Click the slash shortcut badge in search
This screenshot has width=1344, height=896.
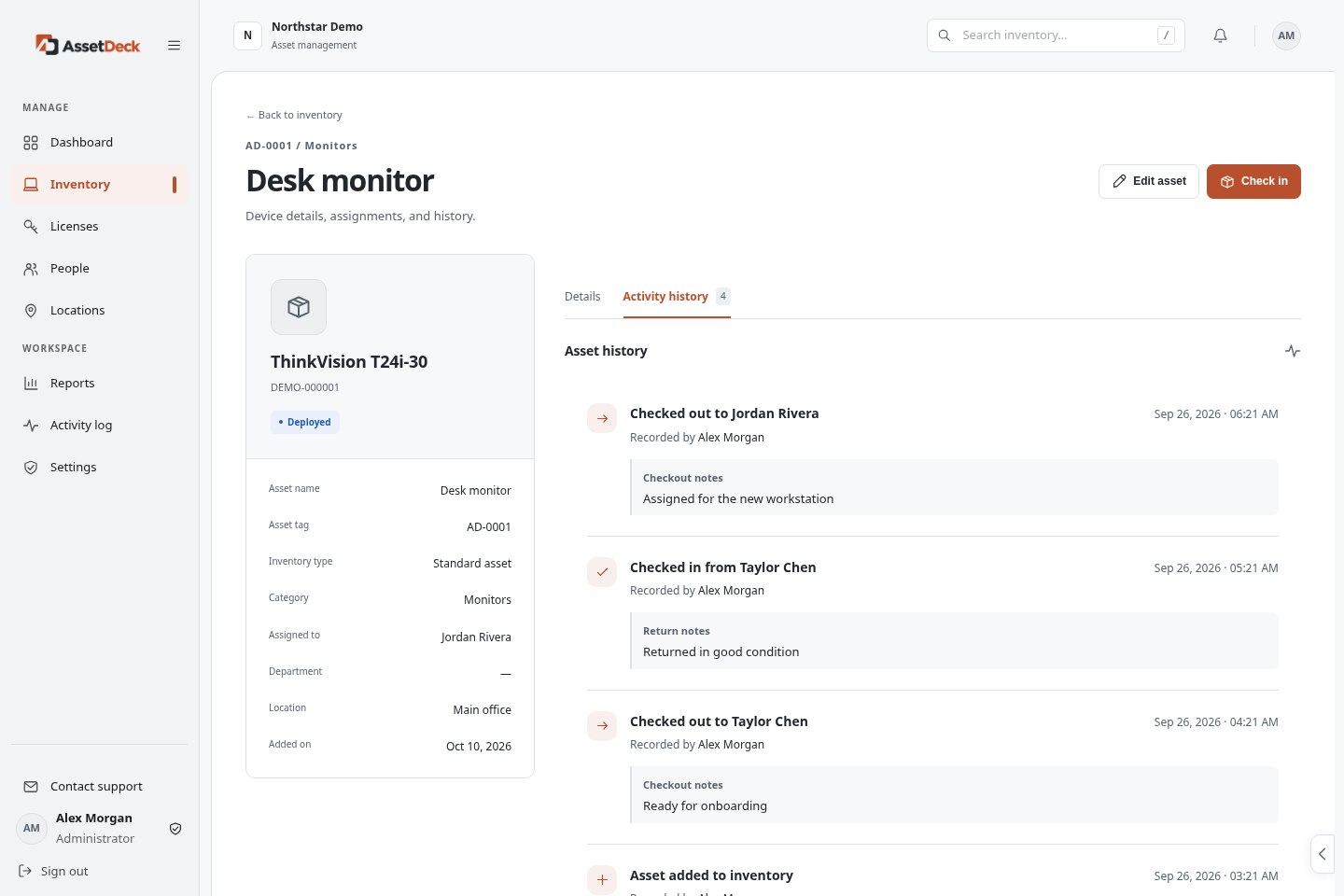pos(1166,35)
